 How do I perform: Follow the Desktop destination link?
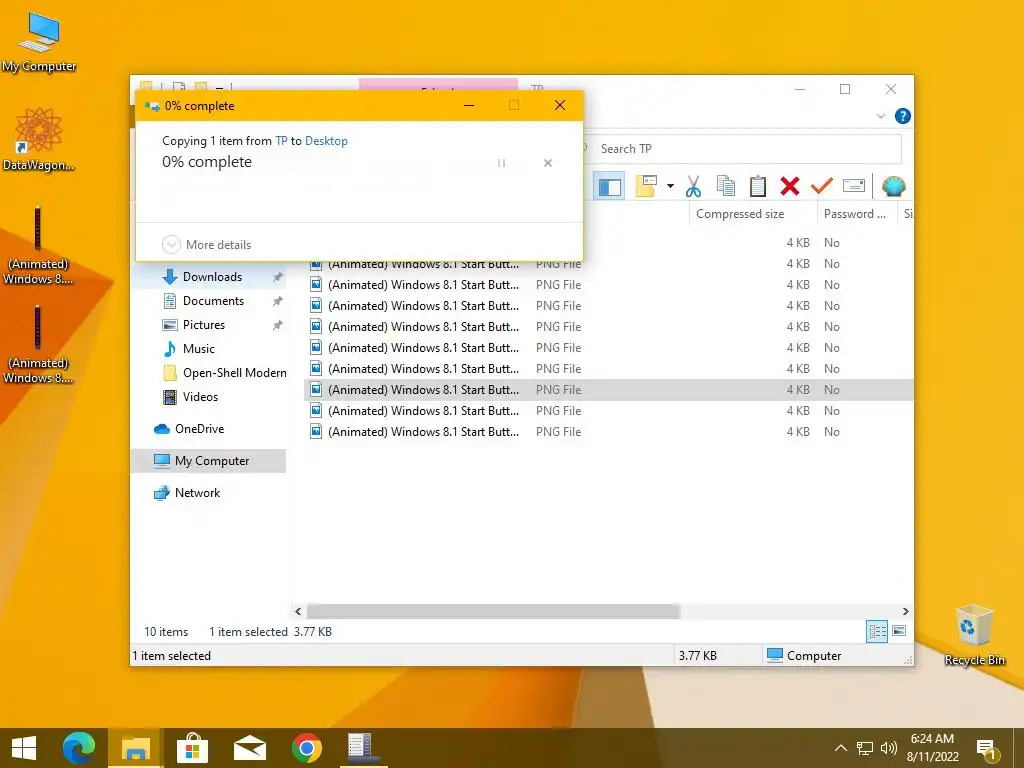coord(326,140)
